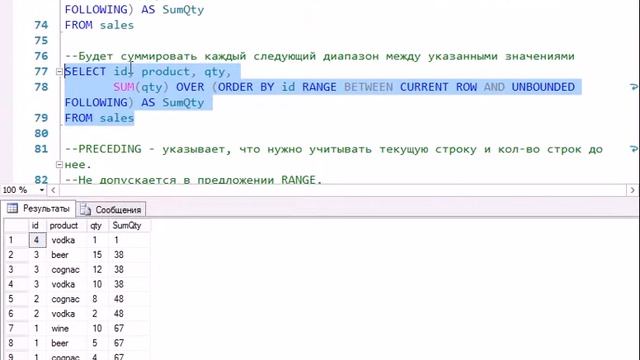
Task: Select SumQty 67 in row 7
Action: (x=129, y=328)
